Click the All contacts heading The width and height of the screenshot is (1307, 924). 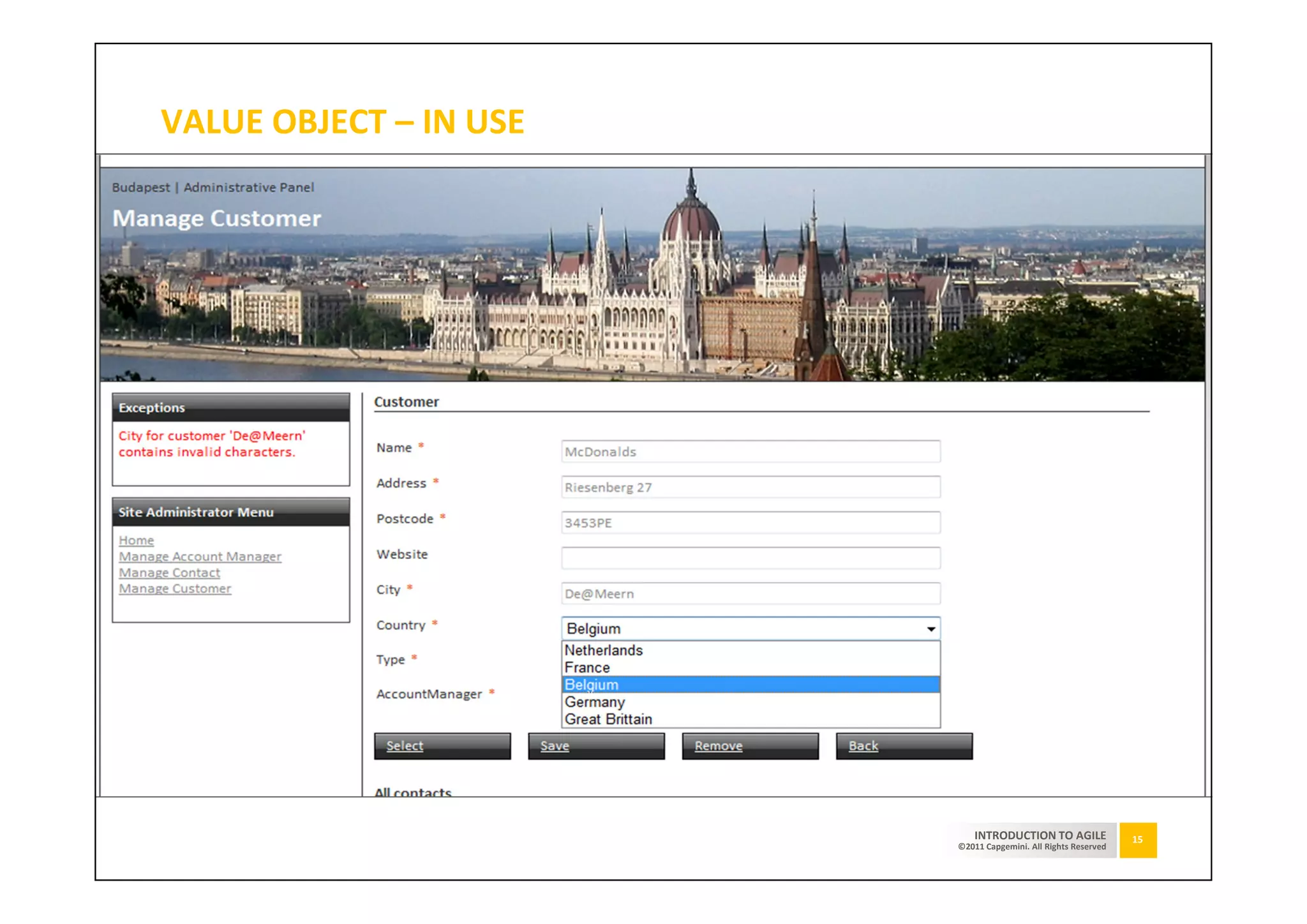(413, 791)
